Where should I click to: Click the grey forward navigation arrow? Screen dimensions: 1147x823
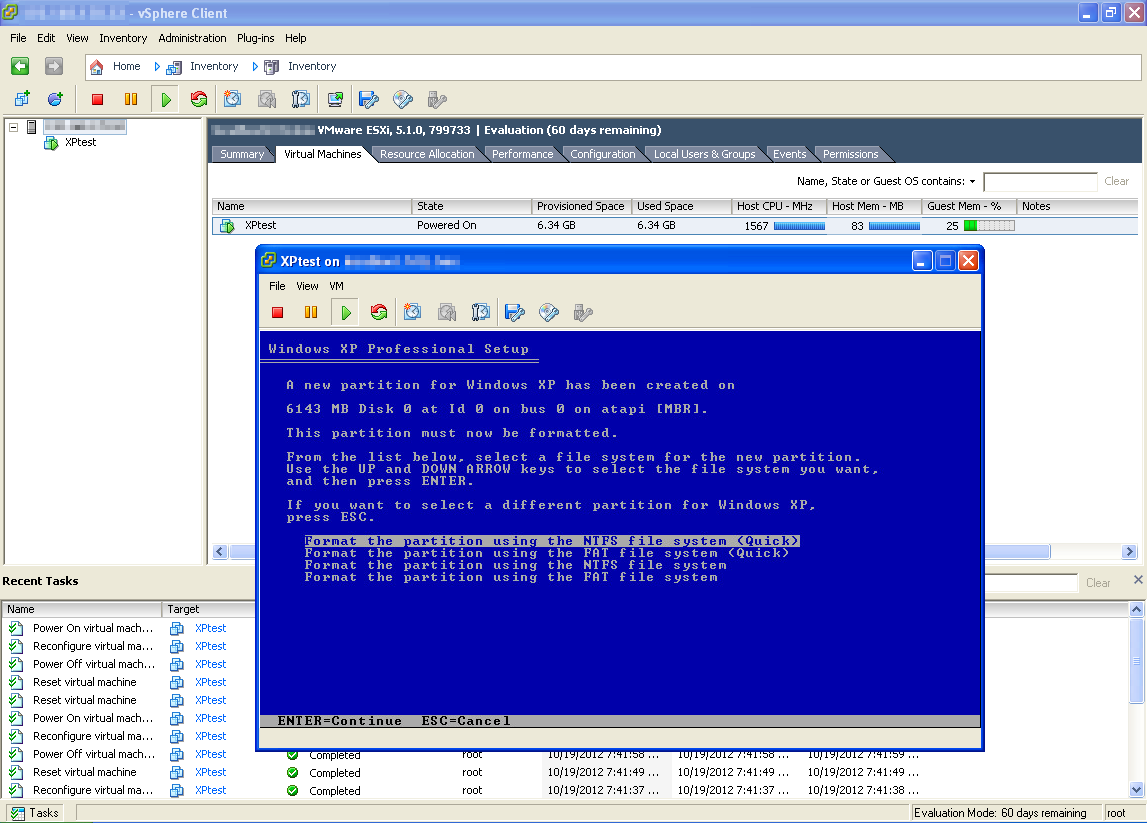pos(54,67)
